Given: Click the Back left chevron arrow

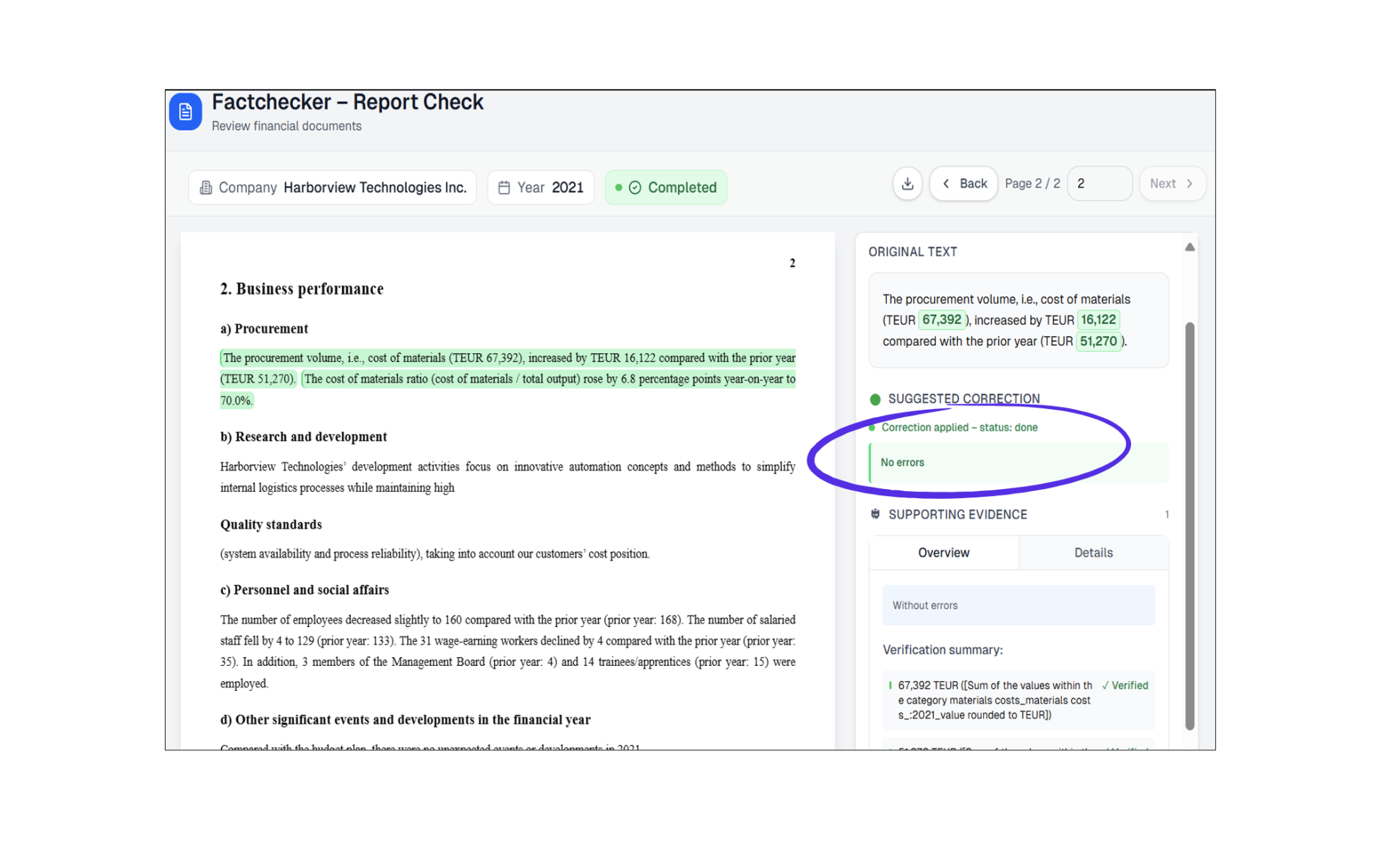Looking at the screenshot, I should point(946,184).
